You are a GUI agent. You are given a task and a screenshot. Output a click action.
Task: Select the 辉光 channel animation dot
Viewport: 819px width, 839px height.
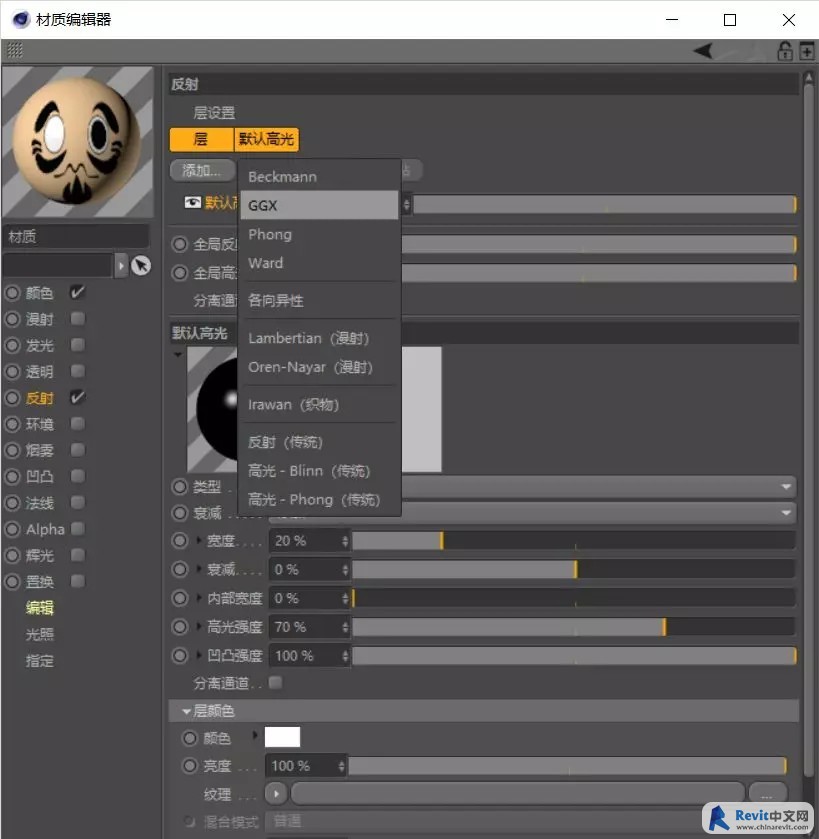pos(12,555)
